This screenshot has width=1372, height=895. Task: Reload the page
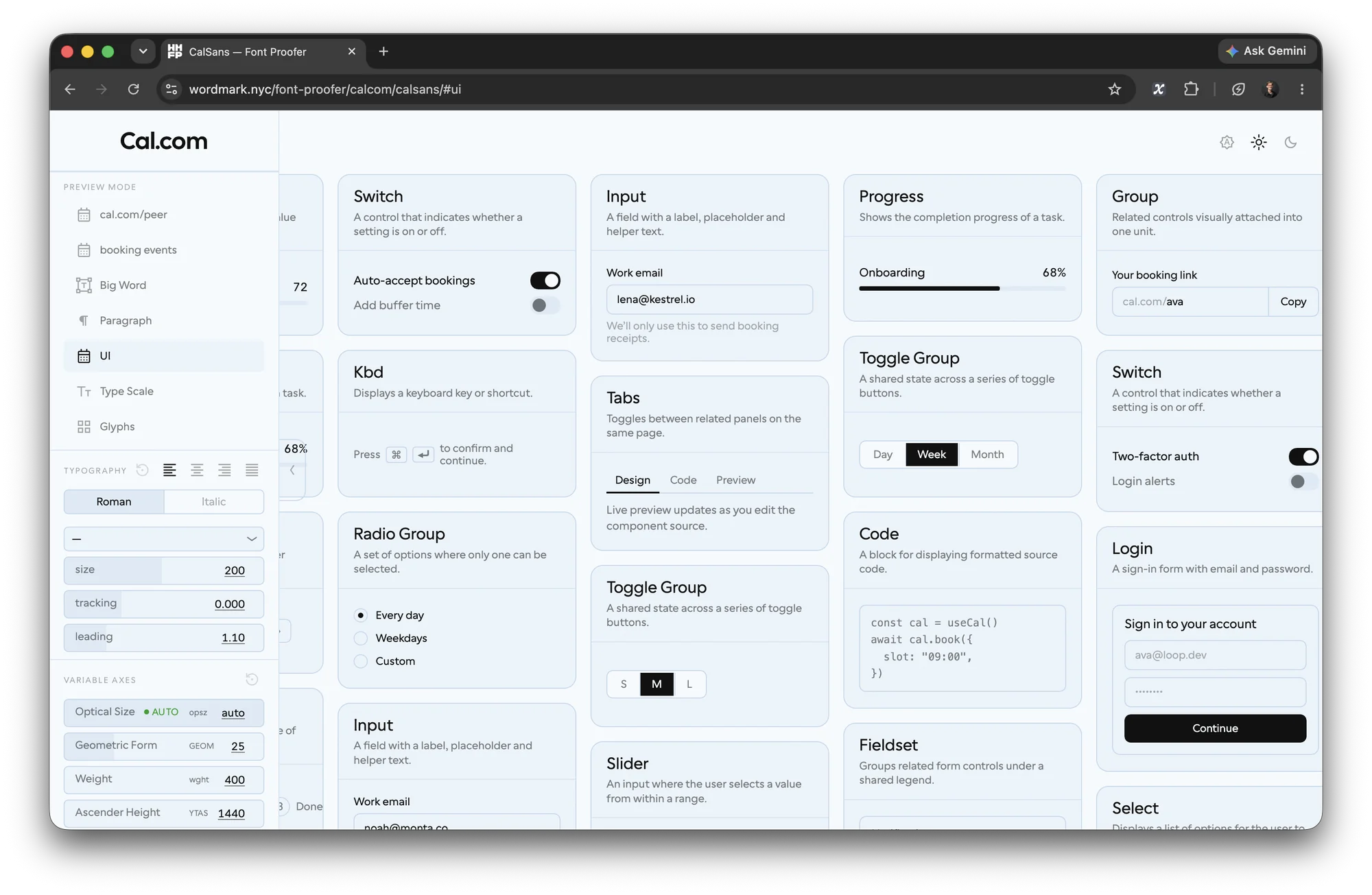[x=133, y=89]
